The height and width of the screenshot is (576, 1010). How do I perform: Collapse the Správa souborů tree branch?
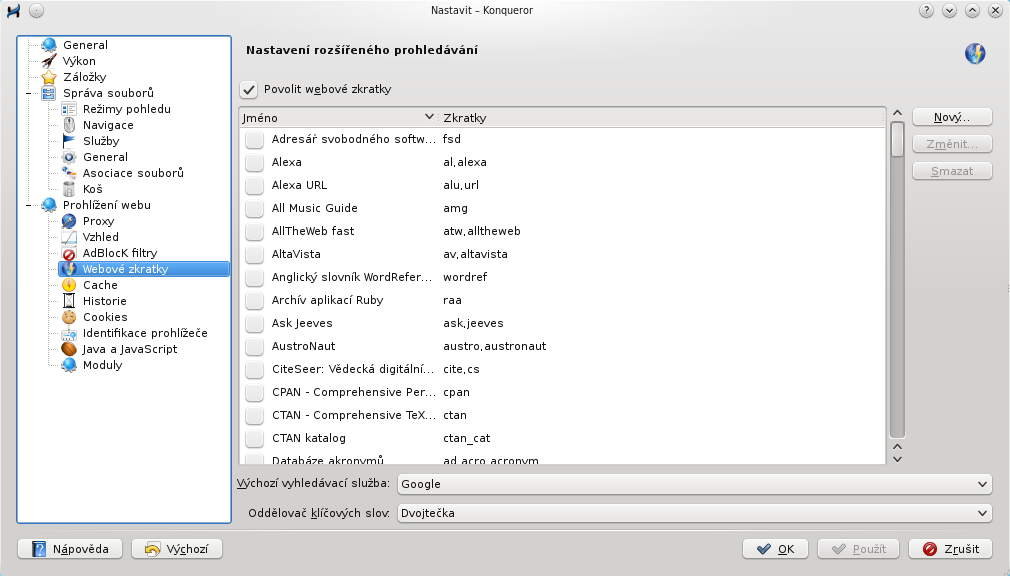(x=28, y=93)
